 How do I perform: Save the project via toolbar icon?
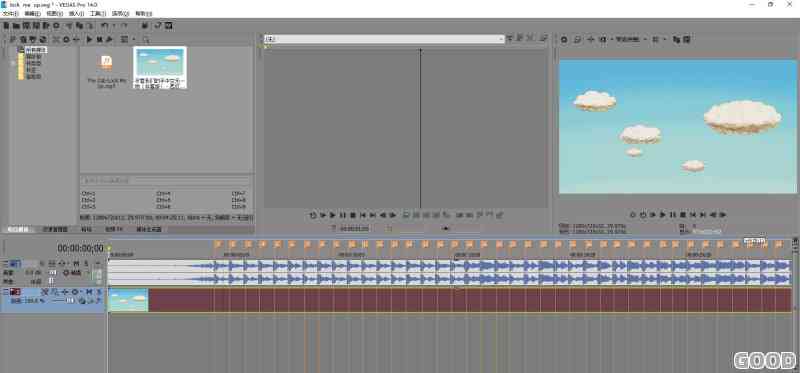click(26, 26)
